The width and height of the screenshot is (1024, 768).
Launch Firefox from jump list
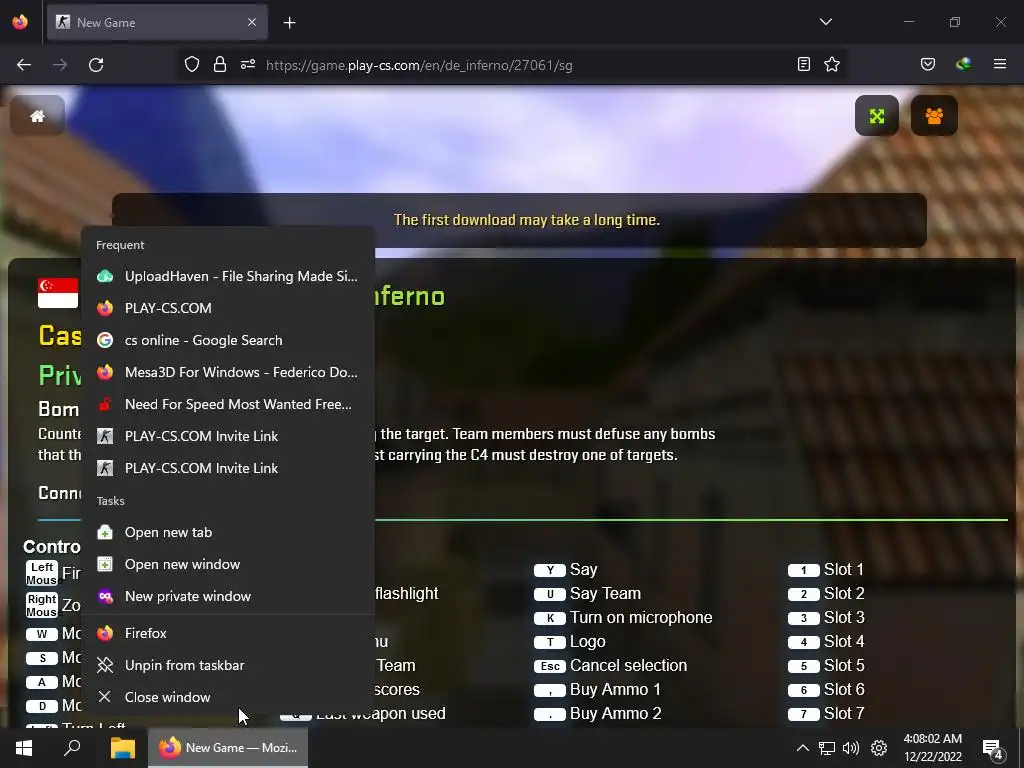click(x=228, y=633)
